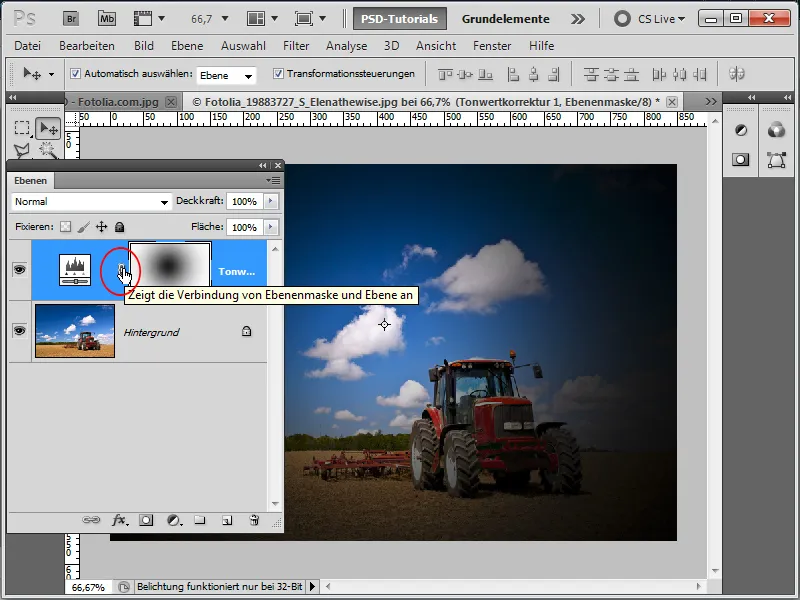Screen dimensions: 800x600
Task: Switch to Grundelemente workspace
Action: pyautogui.click(x=506, y=19)
